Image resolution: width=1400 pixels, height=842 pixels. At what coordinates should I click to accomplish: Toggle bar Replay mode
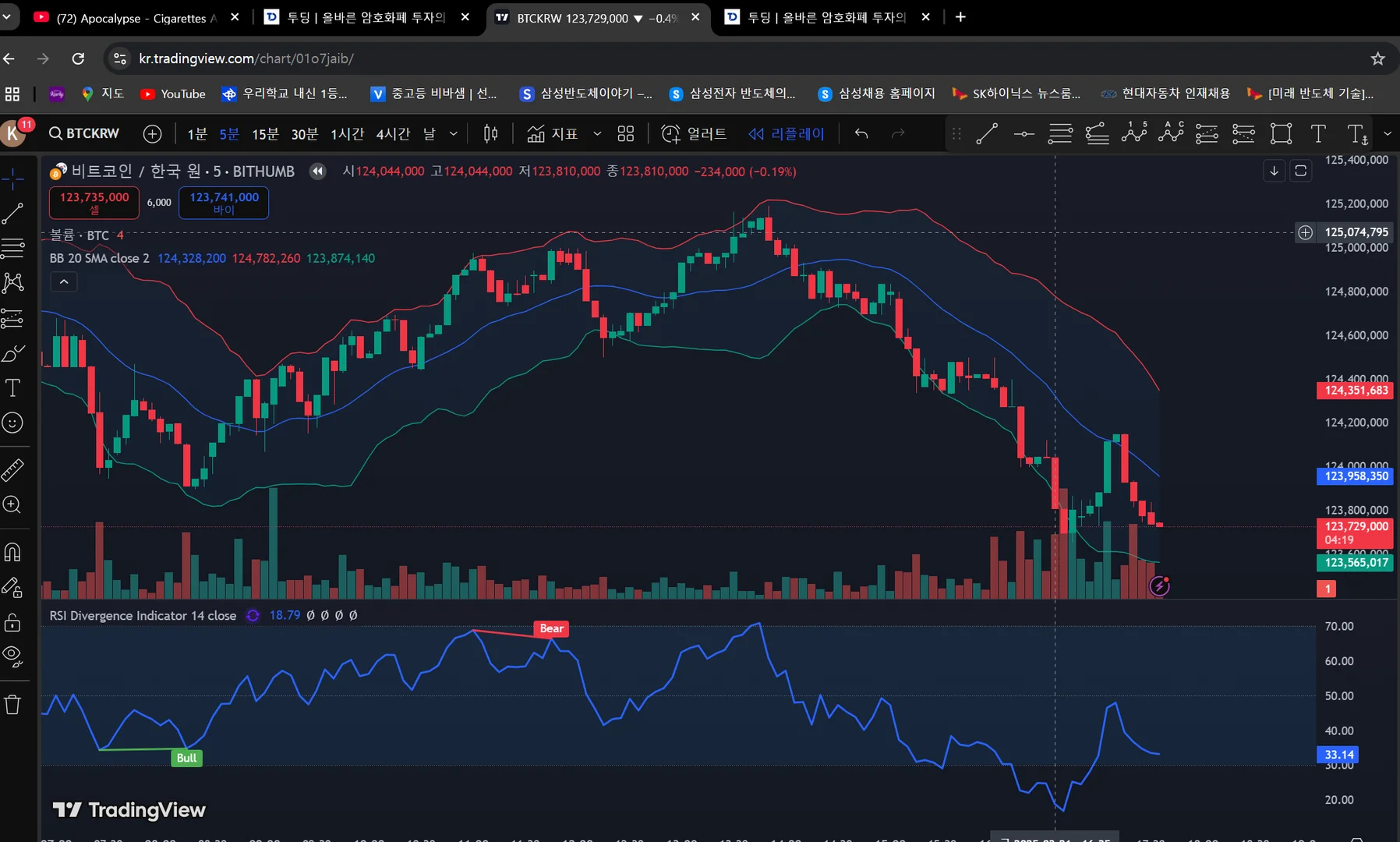[787, 134]
